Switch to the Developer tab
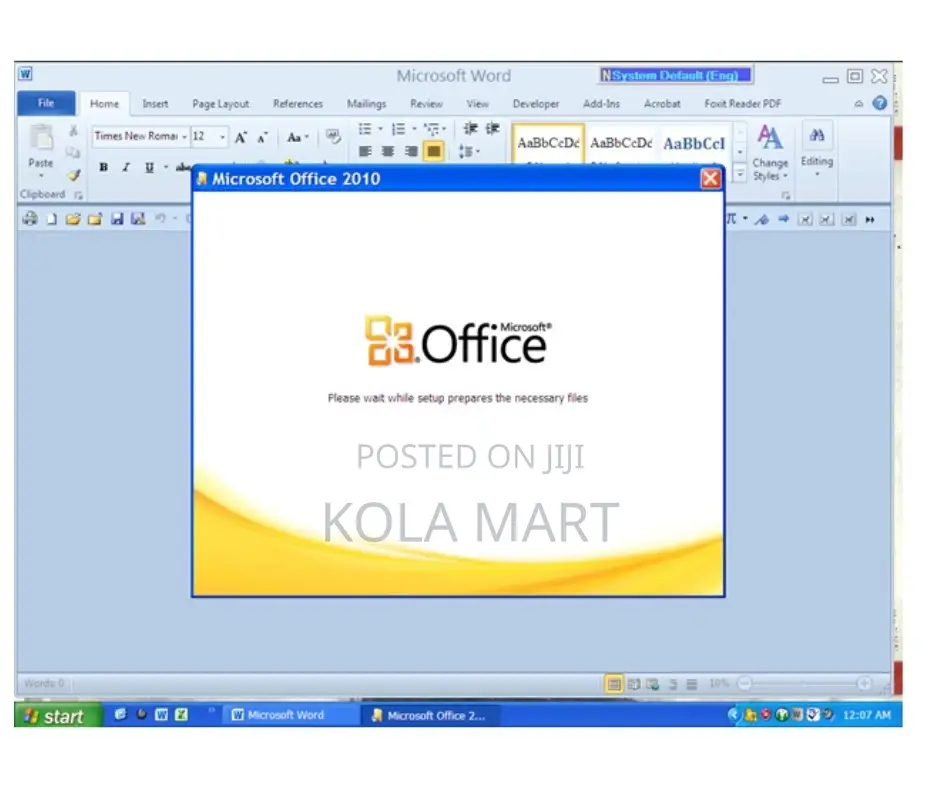The height and width of the screenshot is (788, 940). tap(536, 104)
